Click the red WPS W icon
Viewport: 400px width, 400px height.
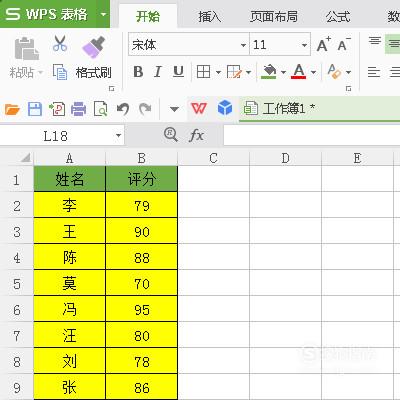199,108
